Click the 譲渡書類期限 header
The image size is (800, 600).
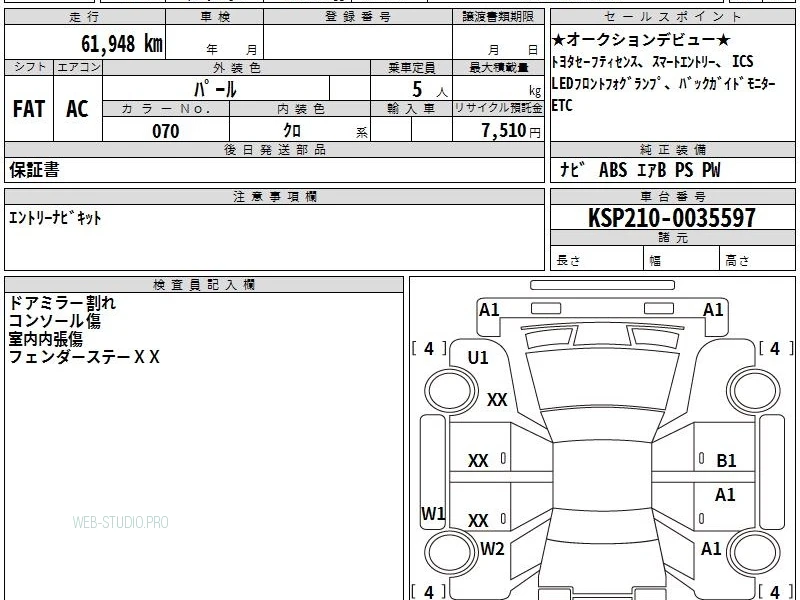[x=498, y=17]
